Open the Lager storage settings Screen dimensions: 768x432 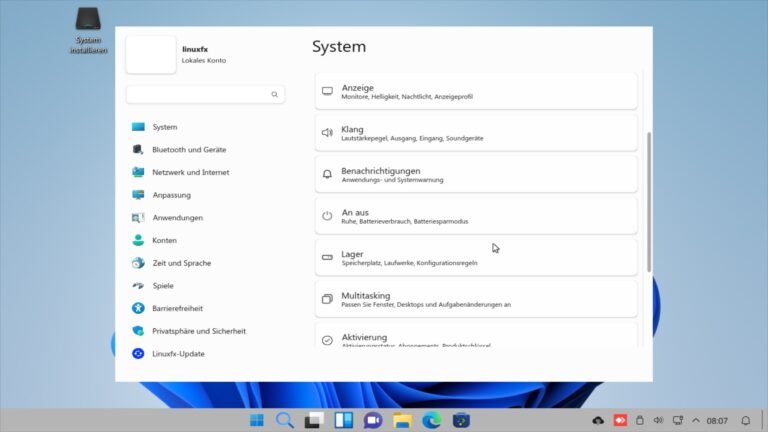475,258
